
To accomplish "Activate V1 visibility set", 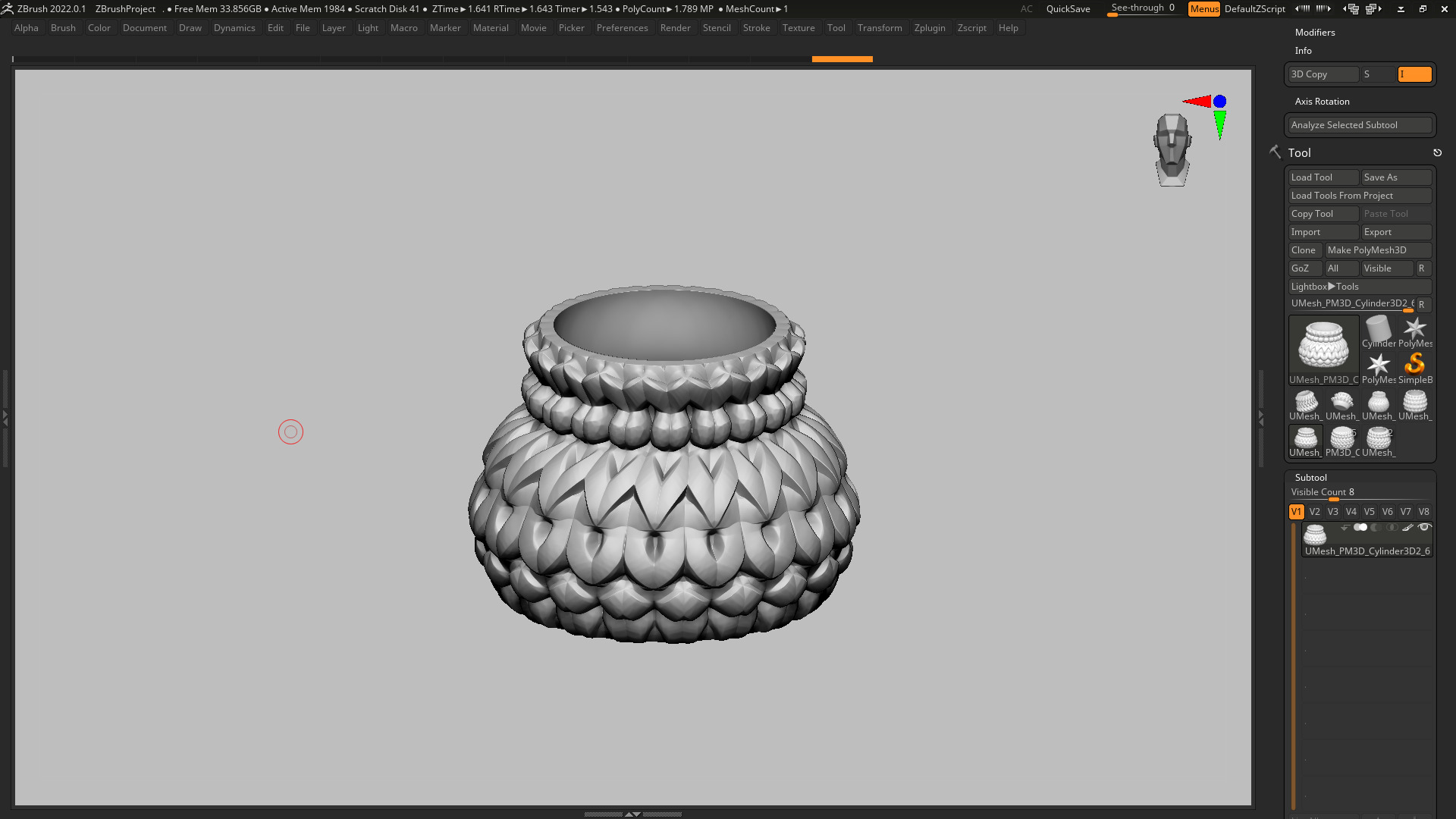I will pos(1296,512).
